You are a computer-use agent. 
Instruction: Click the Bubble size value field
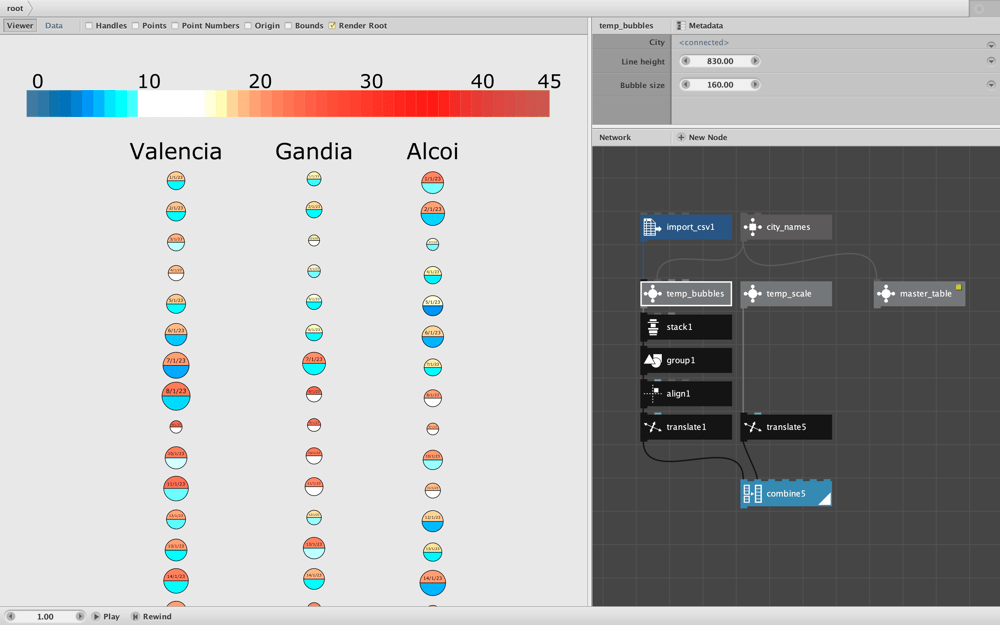pyautogui.click(x=720, y=84)
